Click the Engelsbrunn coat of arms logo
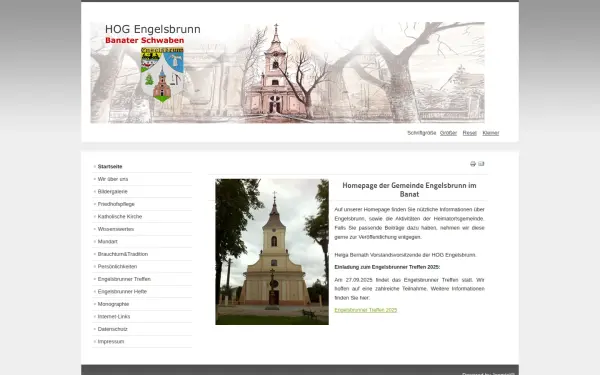Image resolution: width=600 pixels, height=375 pixels. pos(162,75)
